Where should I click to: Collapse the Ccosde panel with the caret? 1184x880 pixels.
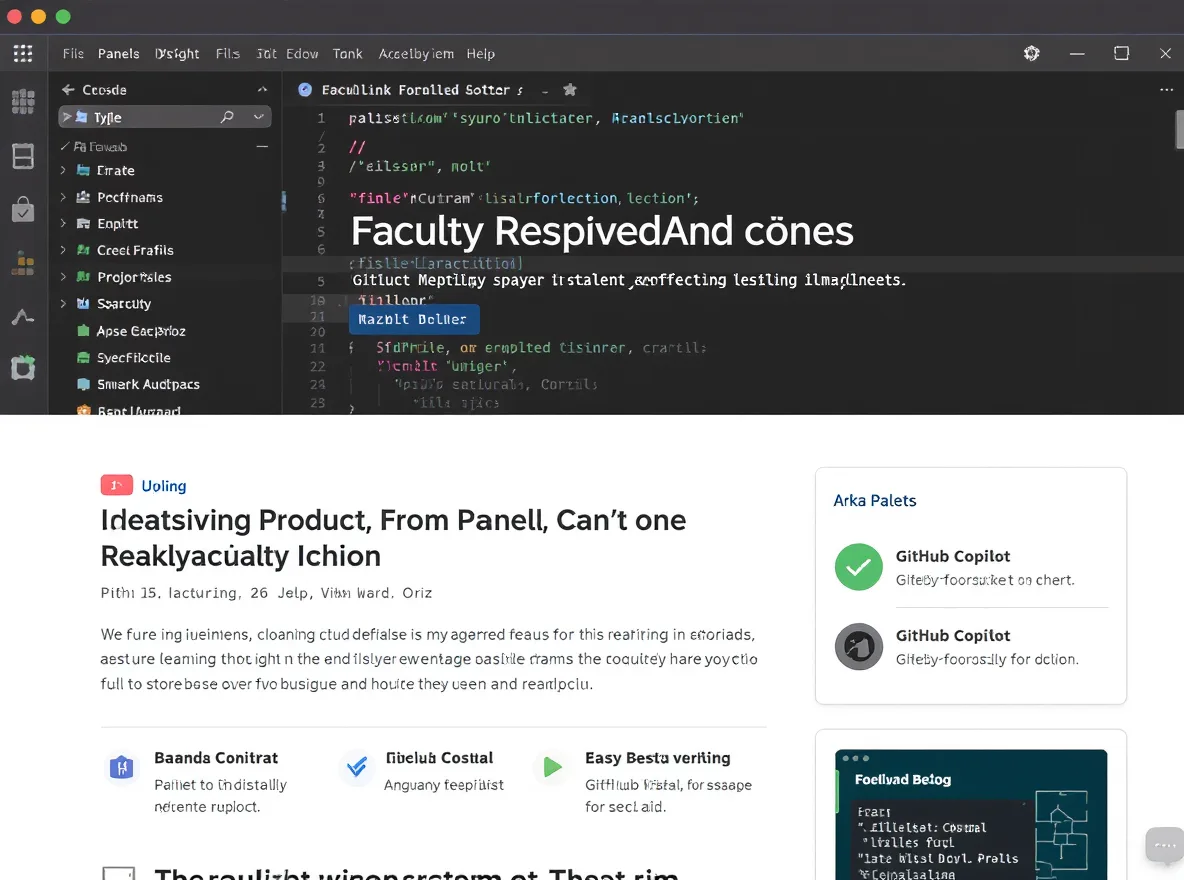tap(262, 90)
